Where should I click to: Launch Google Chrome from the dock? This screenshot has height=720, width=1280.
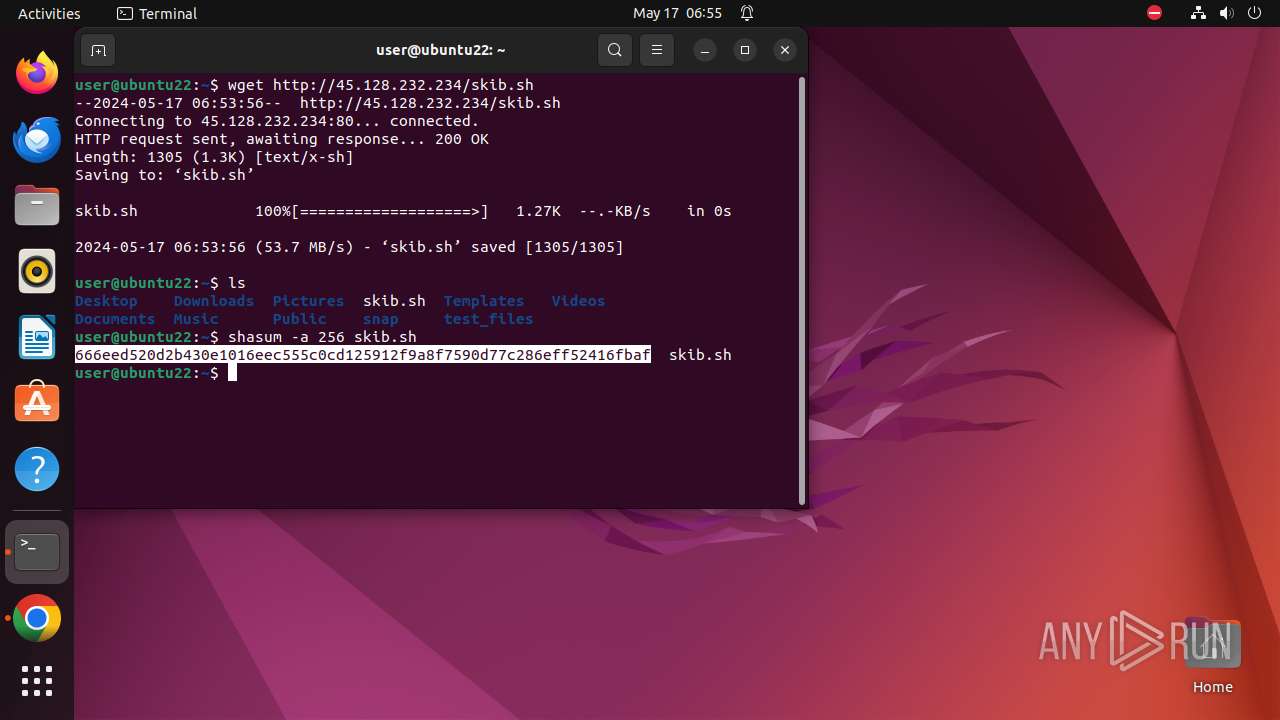point(37,618)
